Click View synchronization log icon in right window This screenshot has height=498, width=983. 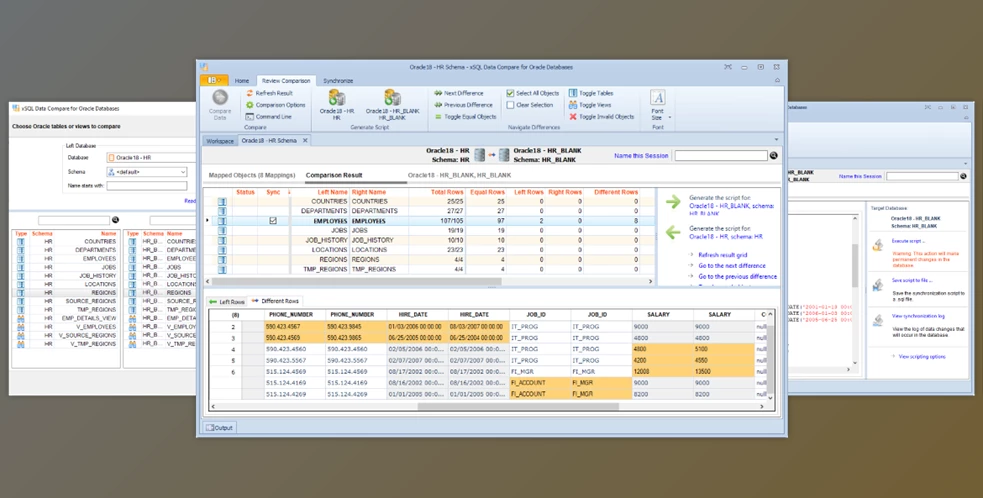pos(878,321)
